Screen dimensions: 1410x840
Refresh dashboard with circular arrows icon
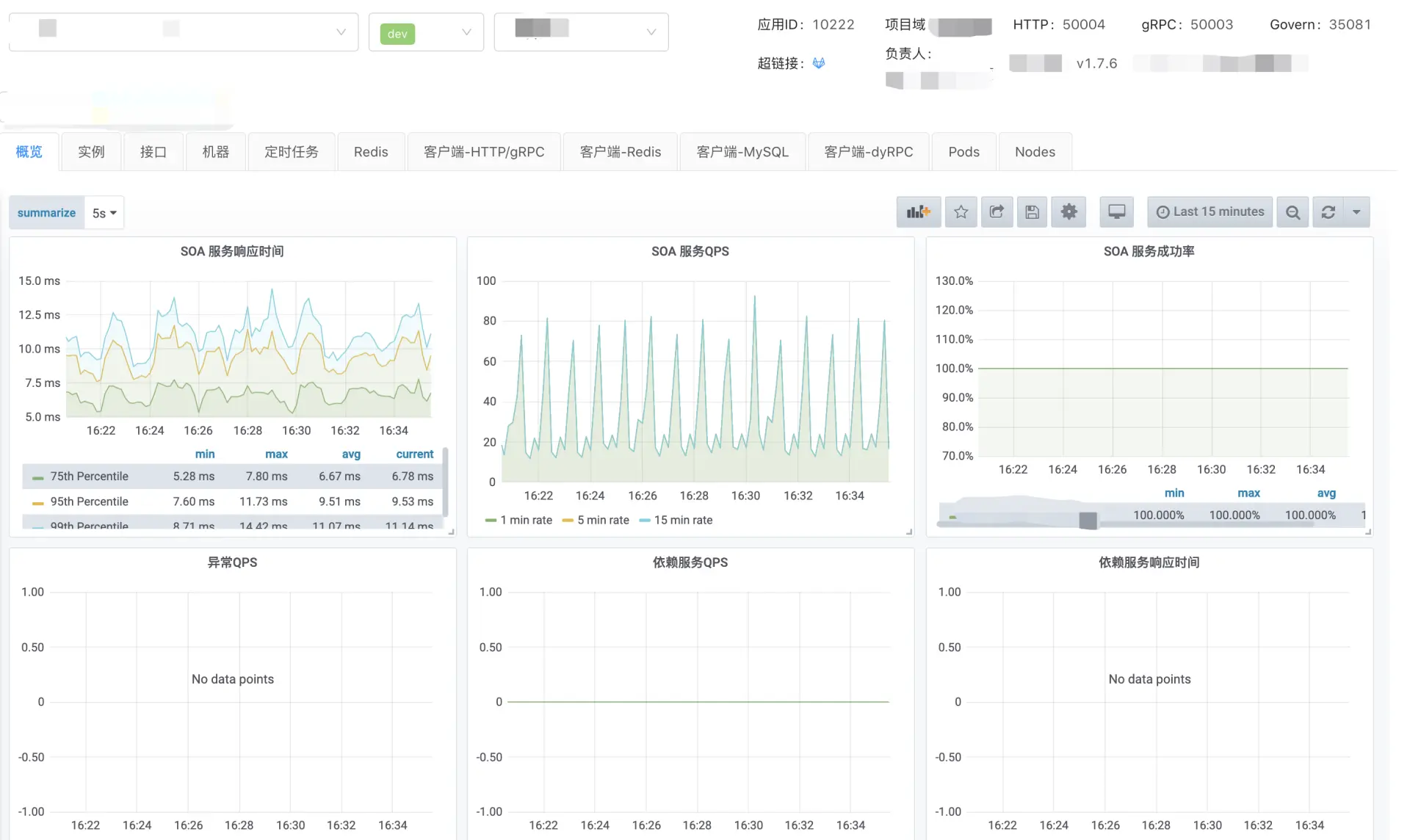click(1328, 212)
